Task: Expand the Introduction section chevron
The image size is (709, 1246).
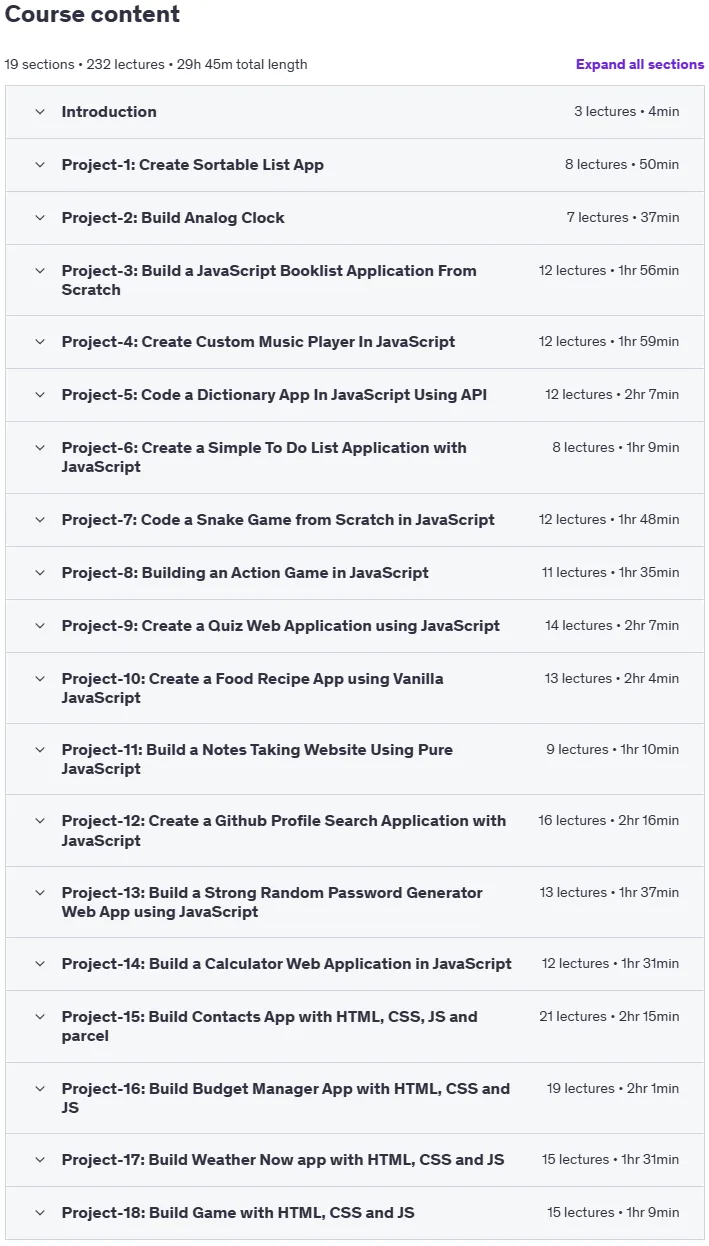Action: [40, 112]
